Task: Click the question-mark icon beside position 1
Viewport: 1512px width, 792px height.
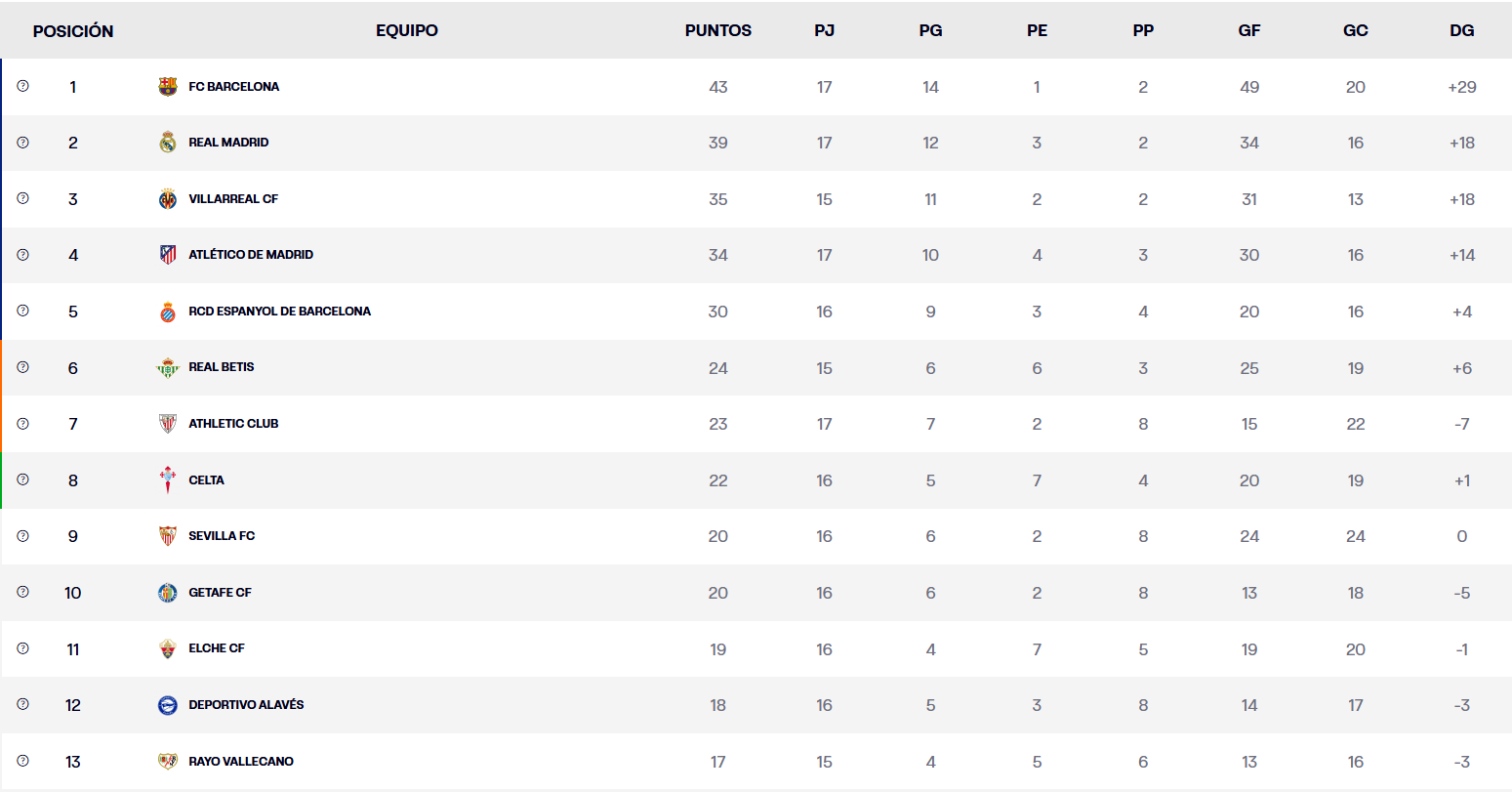Action: [23, 86]
